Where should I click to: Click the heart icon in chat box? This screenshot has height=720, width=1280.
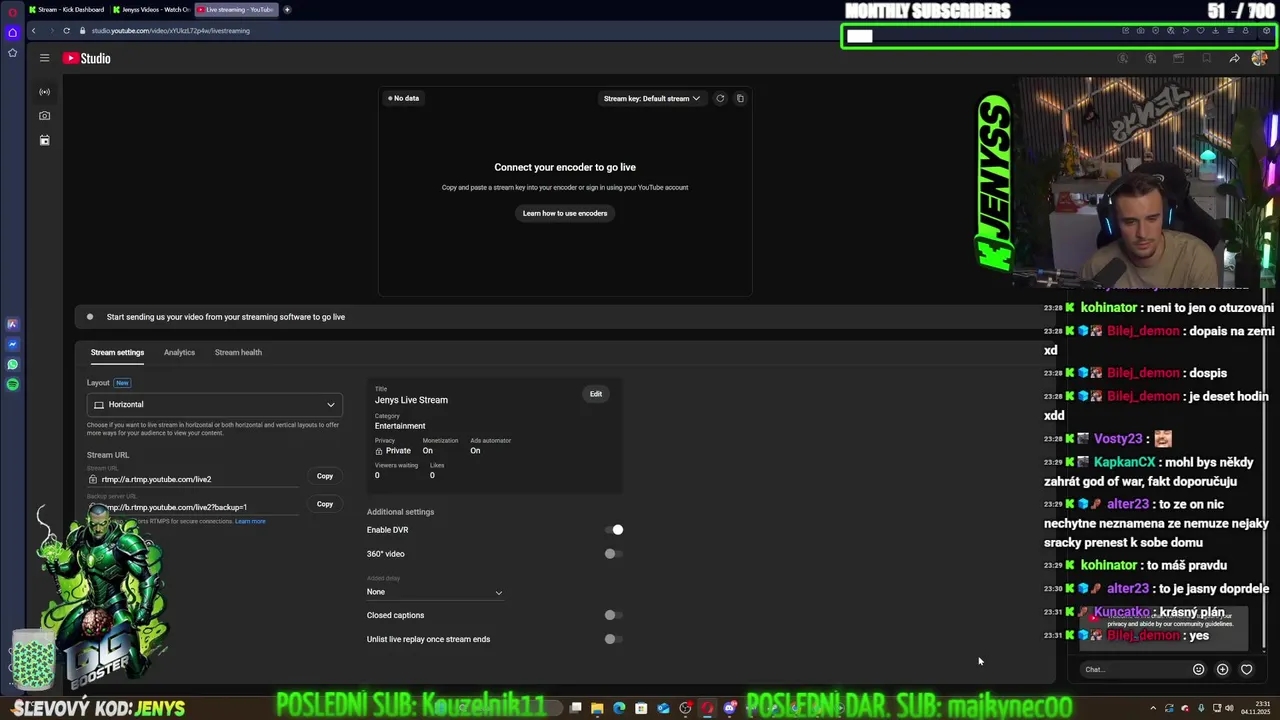click(x=1246, y=669)
